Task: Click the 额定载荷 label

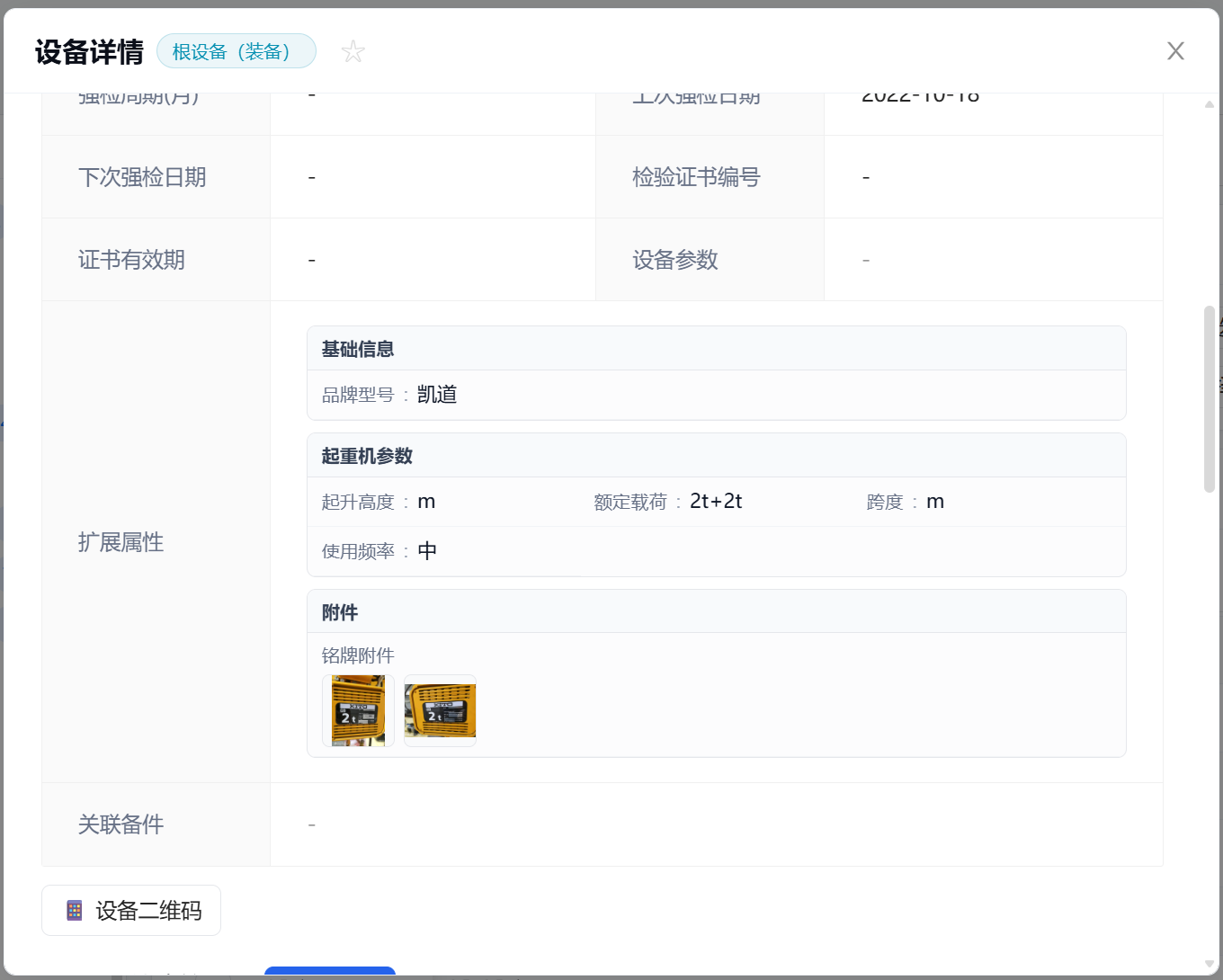Action: pos(630,502)
